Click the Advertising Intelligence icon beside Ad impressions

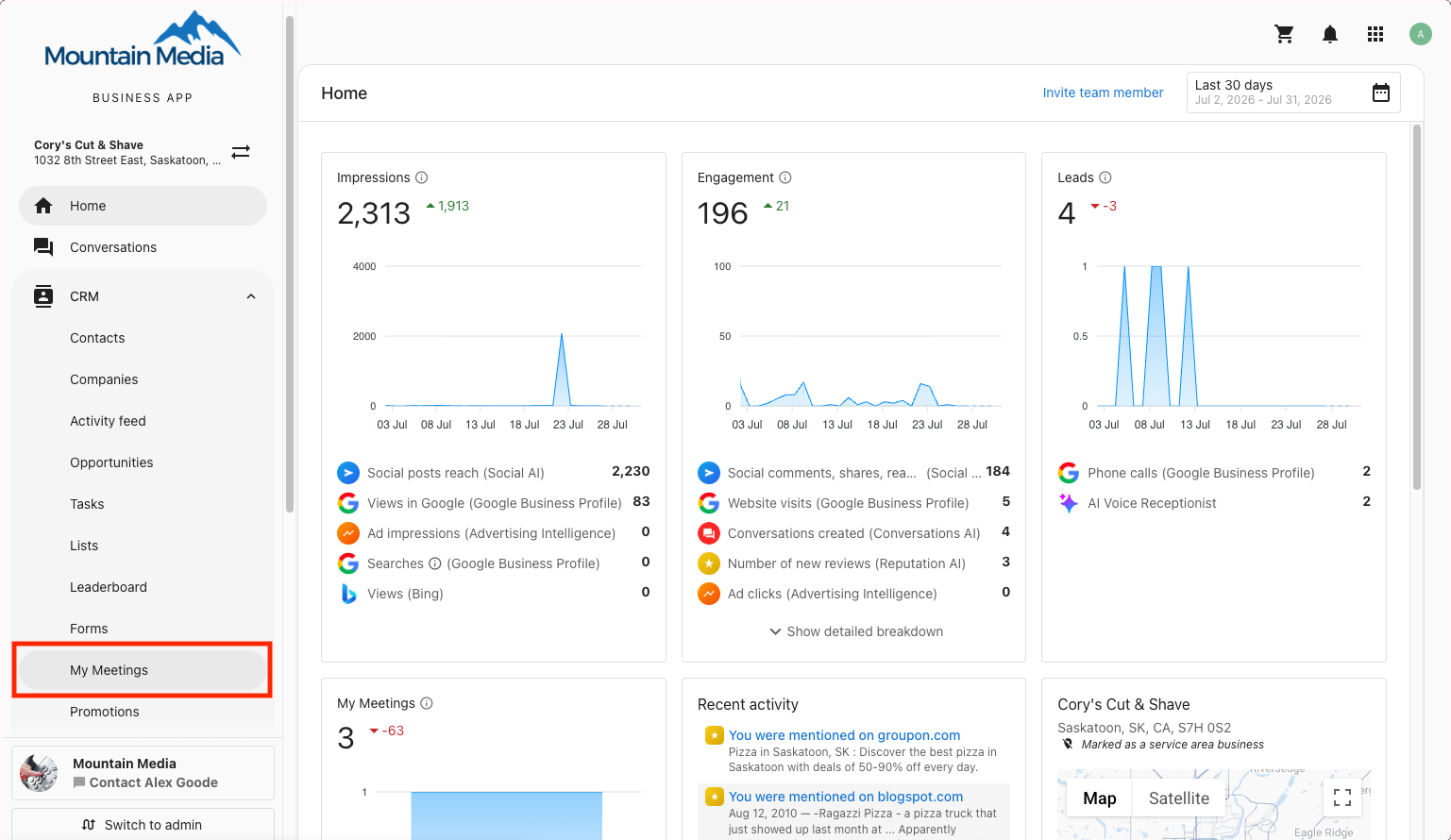(348, 533)
